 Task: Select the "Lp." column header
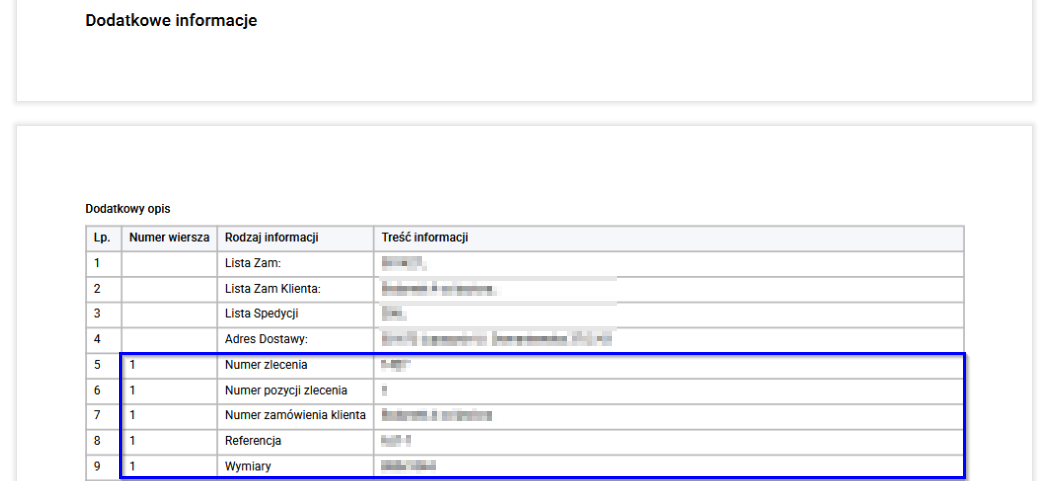point(104,238)
